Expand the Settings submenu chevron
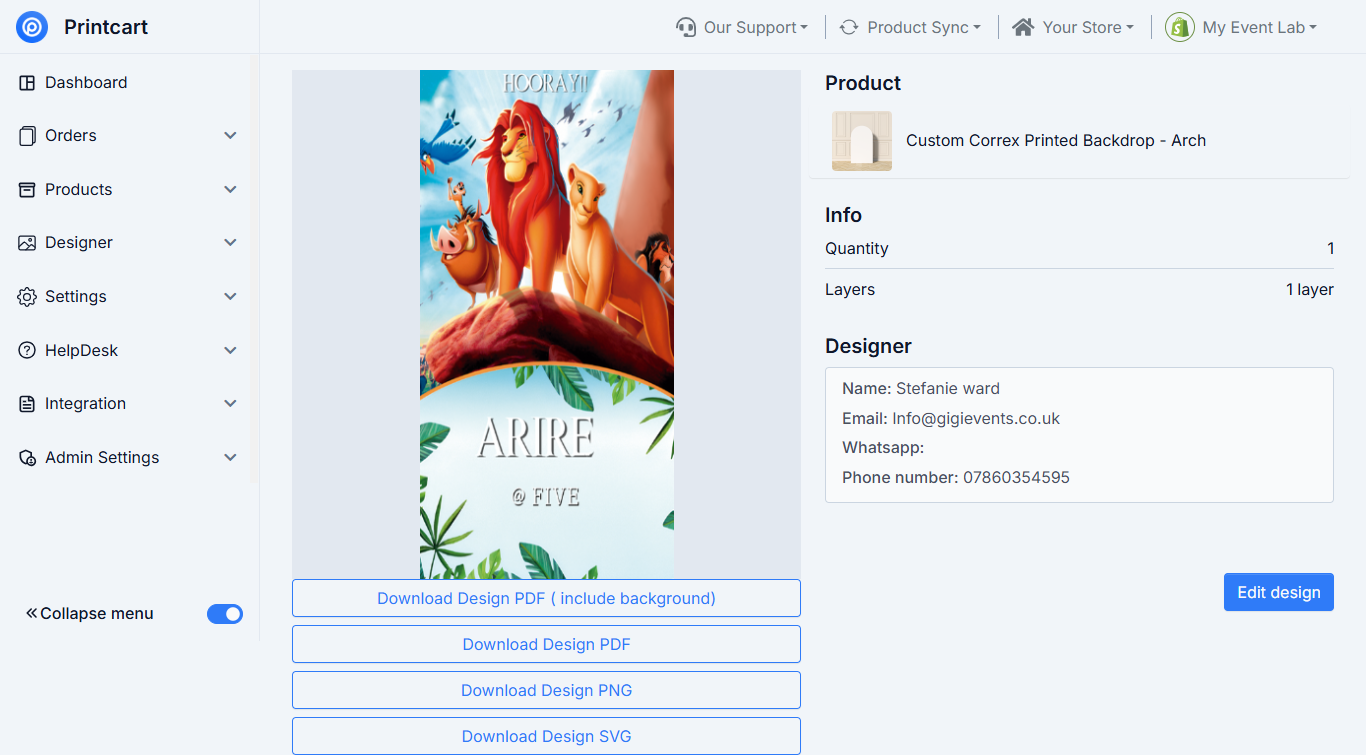This screenshot has height=755, width=1366. (230, 297)
